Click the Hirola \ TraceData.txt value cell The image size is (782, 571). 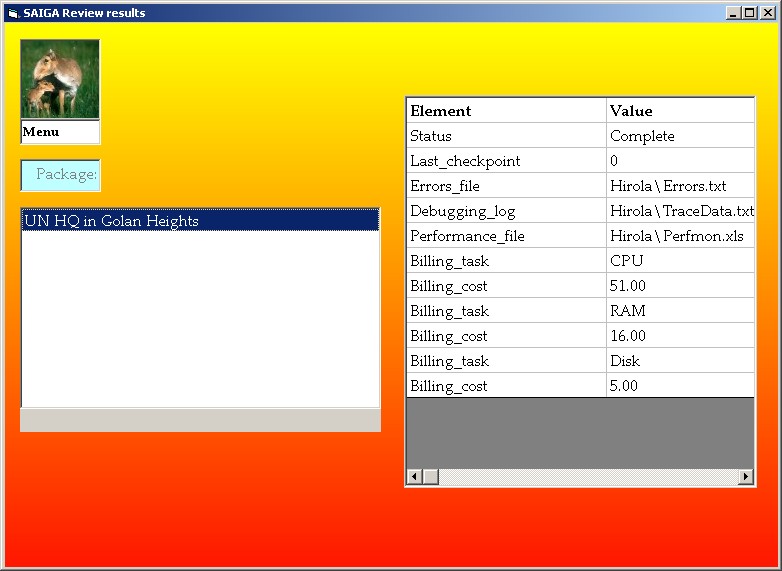(680, 211)
